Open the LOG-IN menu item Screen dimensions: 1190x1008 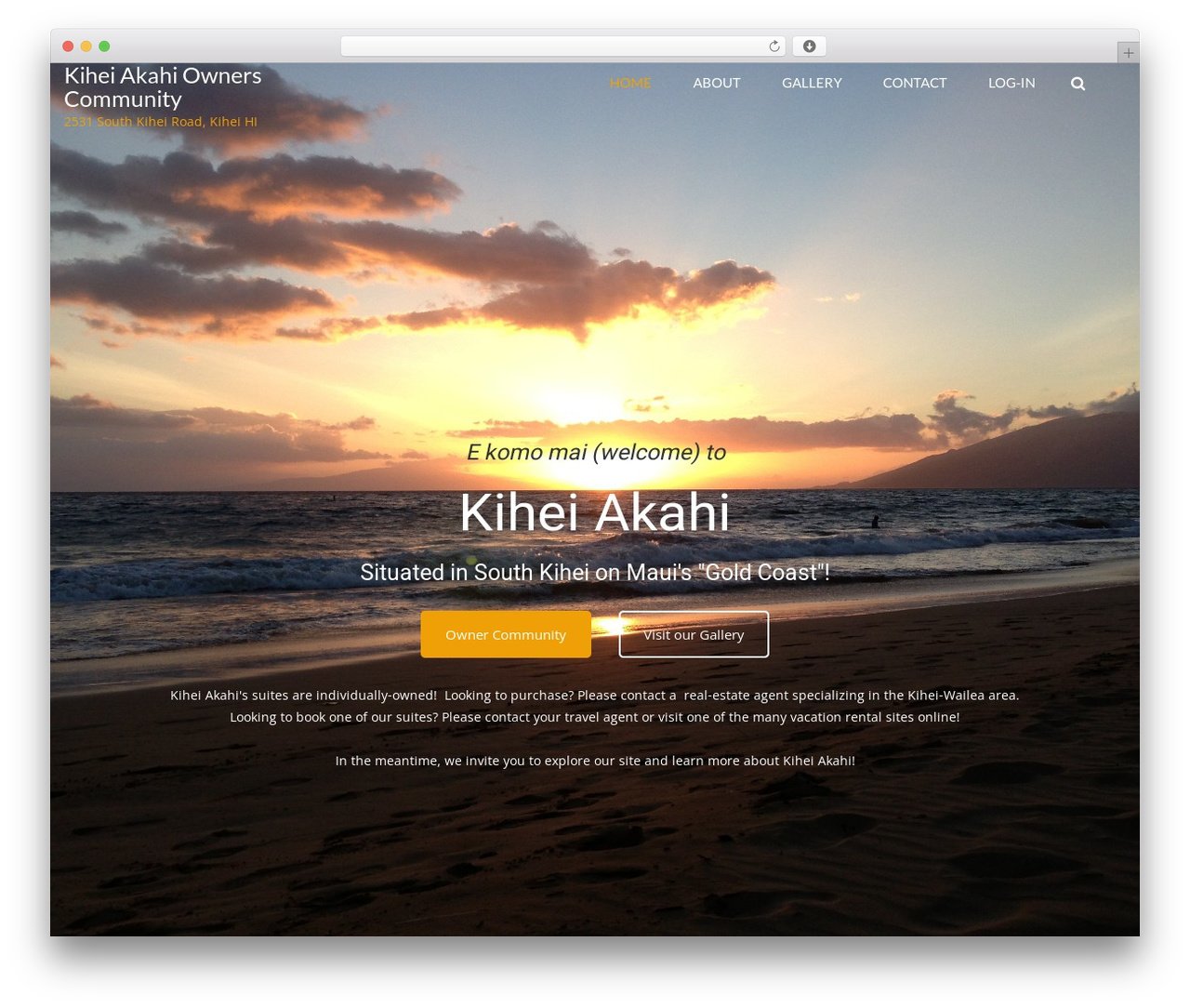point(1011,83)
